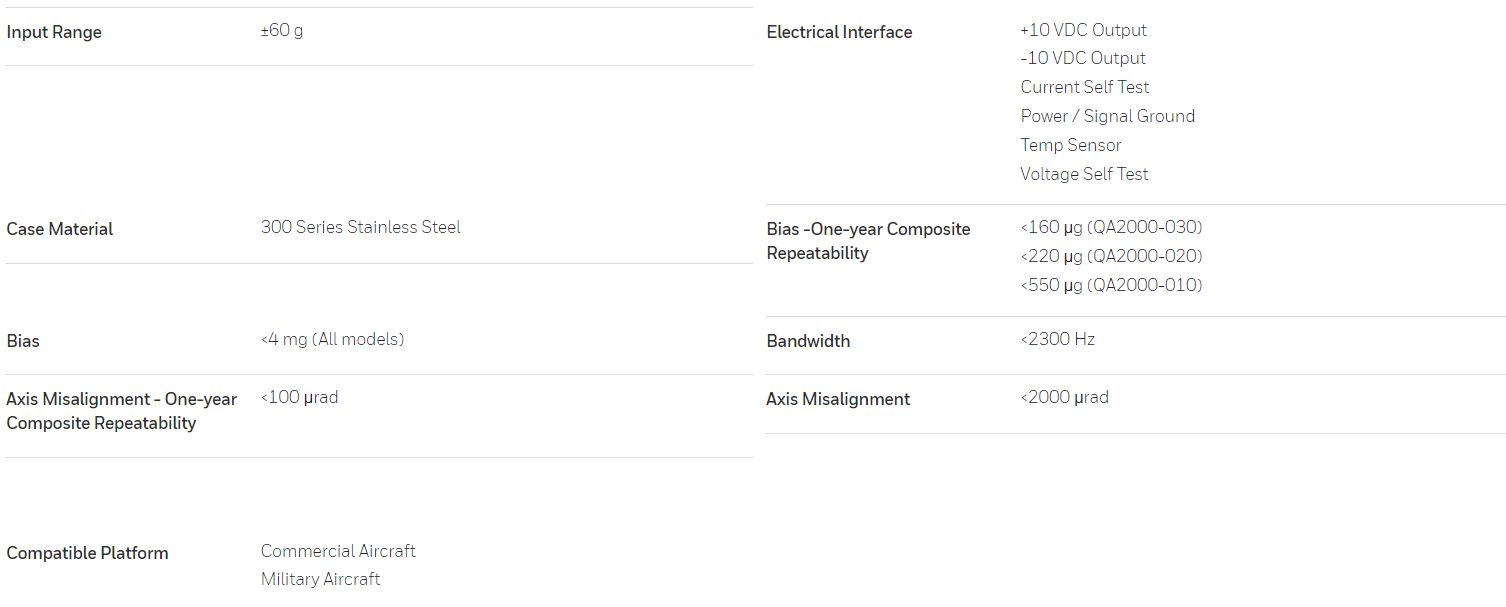Click the Case Material label
This screenshot has width=1506, height=607.
click(60, 229)
